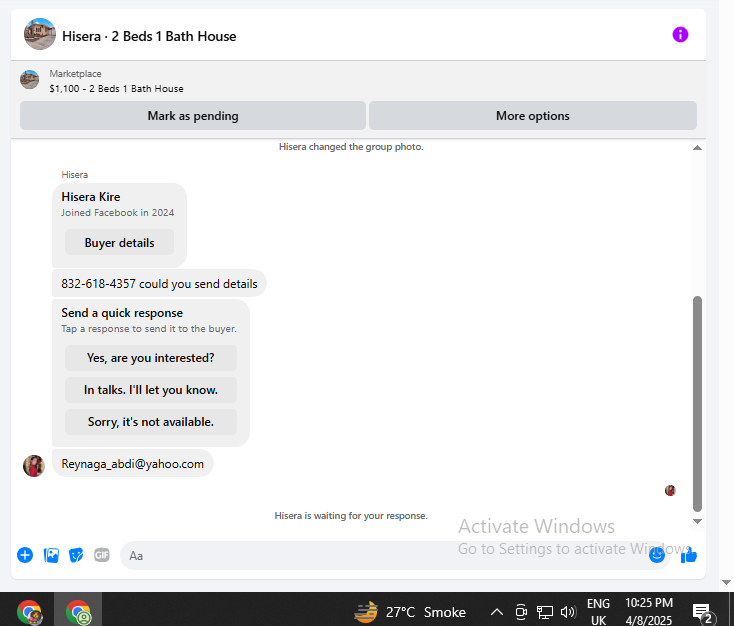This screenshot has height=626, width=734.
Task: Click the chat scrollbar thumb
Action: 697,404
